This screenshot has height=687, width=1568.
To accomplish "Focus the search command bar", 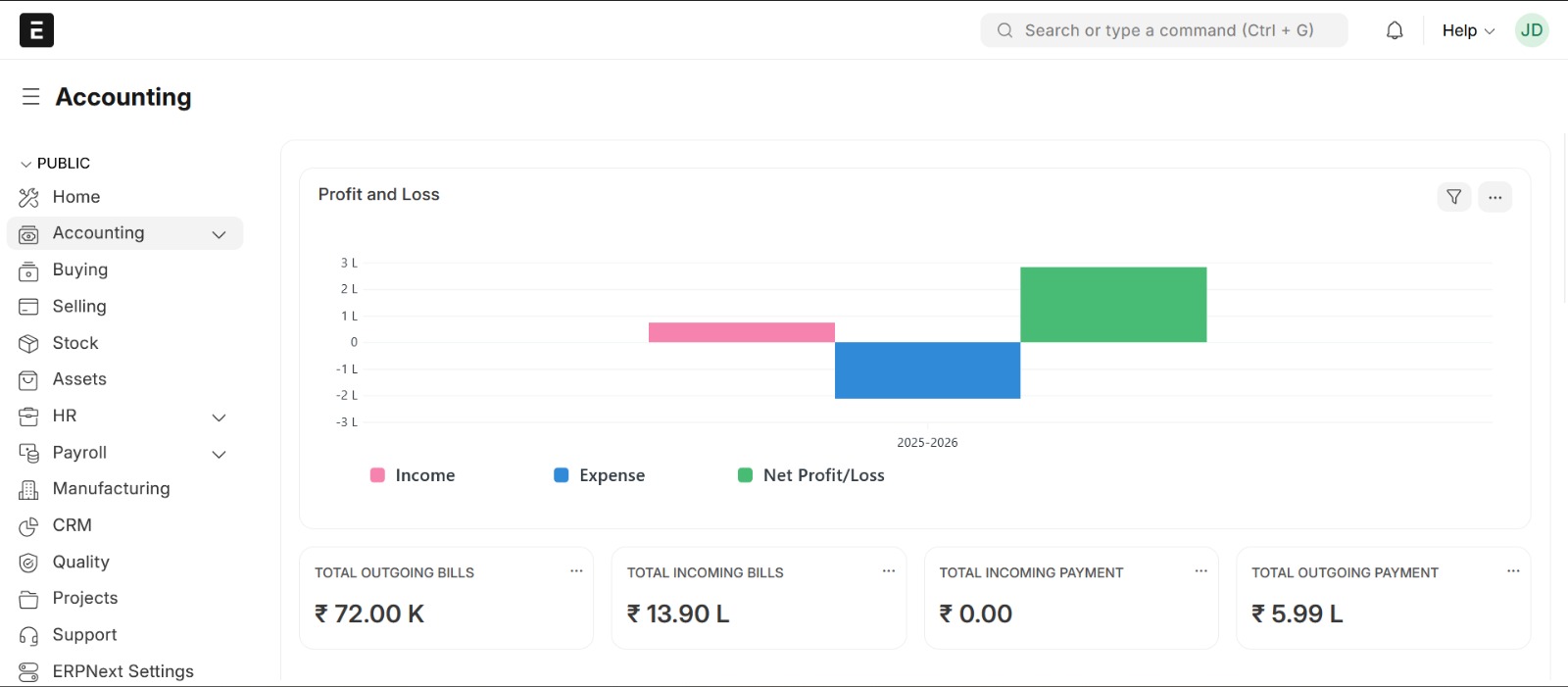I will coord(1166,30).
